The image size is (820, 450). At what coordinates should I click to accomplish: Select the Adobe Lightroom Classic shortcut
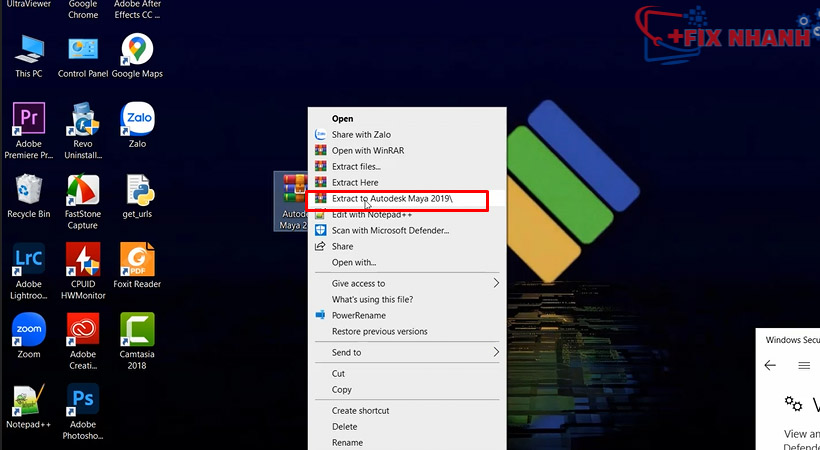(29, 272)
